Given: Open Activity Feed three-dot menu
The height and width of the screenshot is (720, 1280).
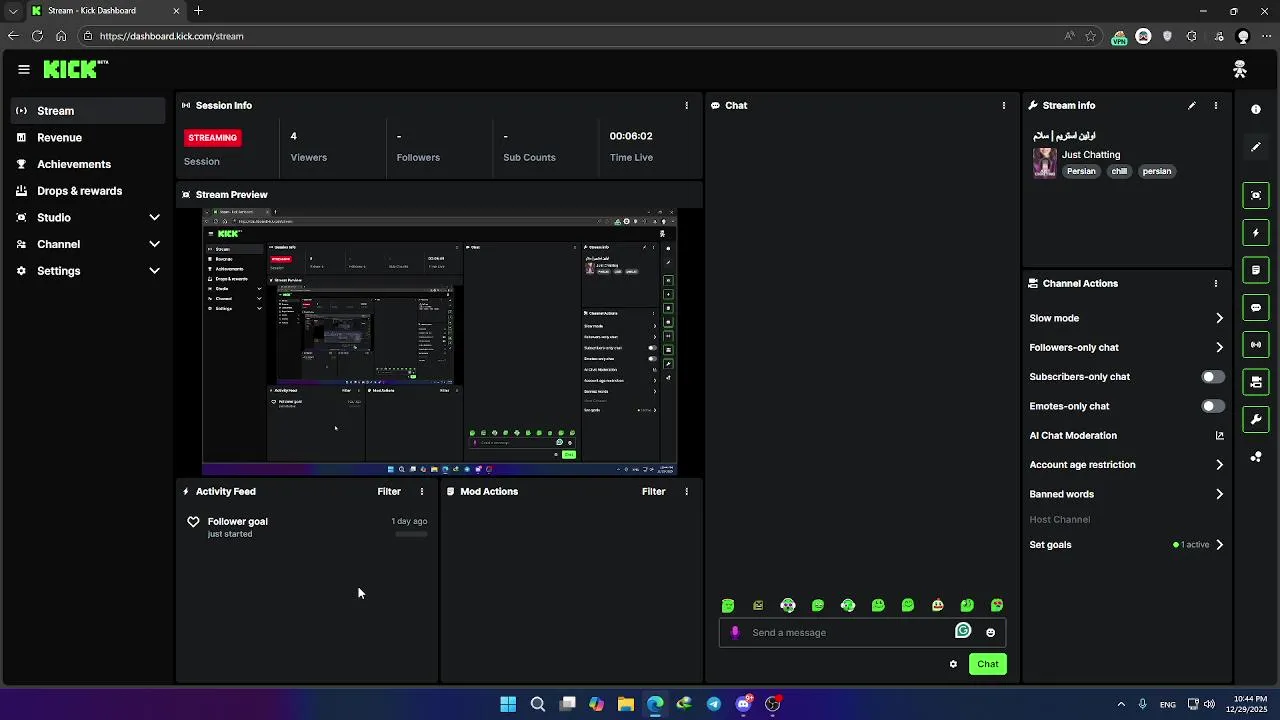Looking at the screenshot, I should point(421,491).
